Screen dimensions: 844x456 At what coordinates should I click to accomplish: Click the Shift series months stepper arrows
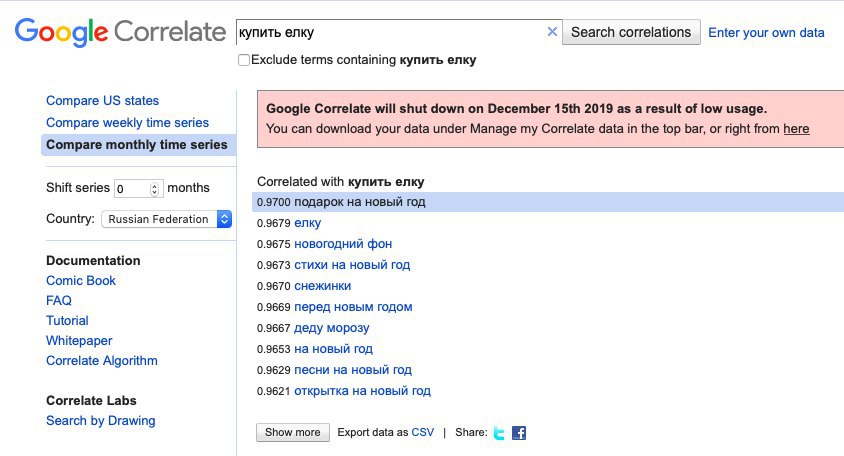(154, 188)
